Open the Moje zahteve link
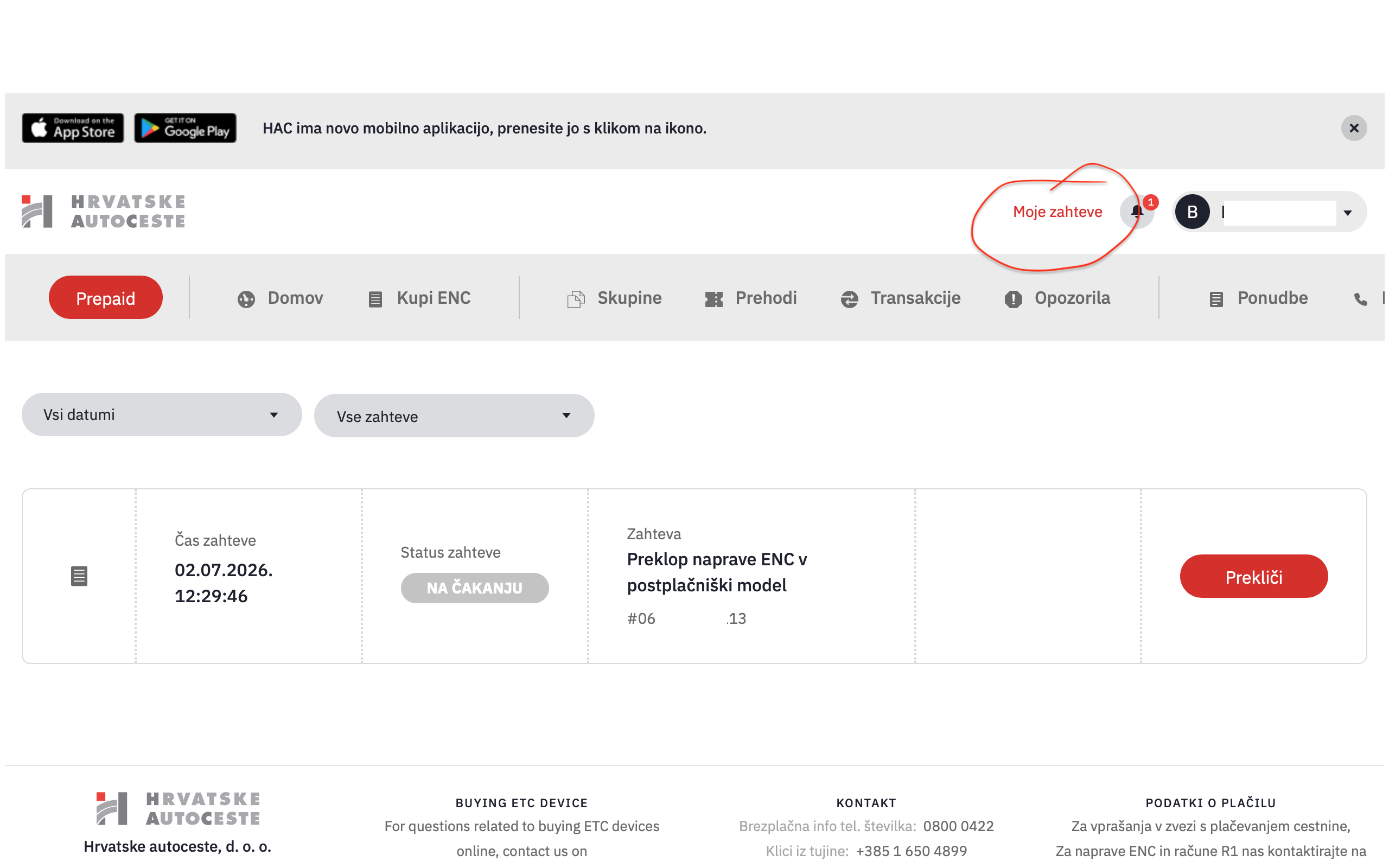Image resolution: width=1389 pixels, height=868 pixels. 1057,212
